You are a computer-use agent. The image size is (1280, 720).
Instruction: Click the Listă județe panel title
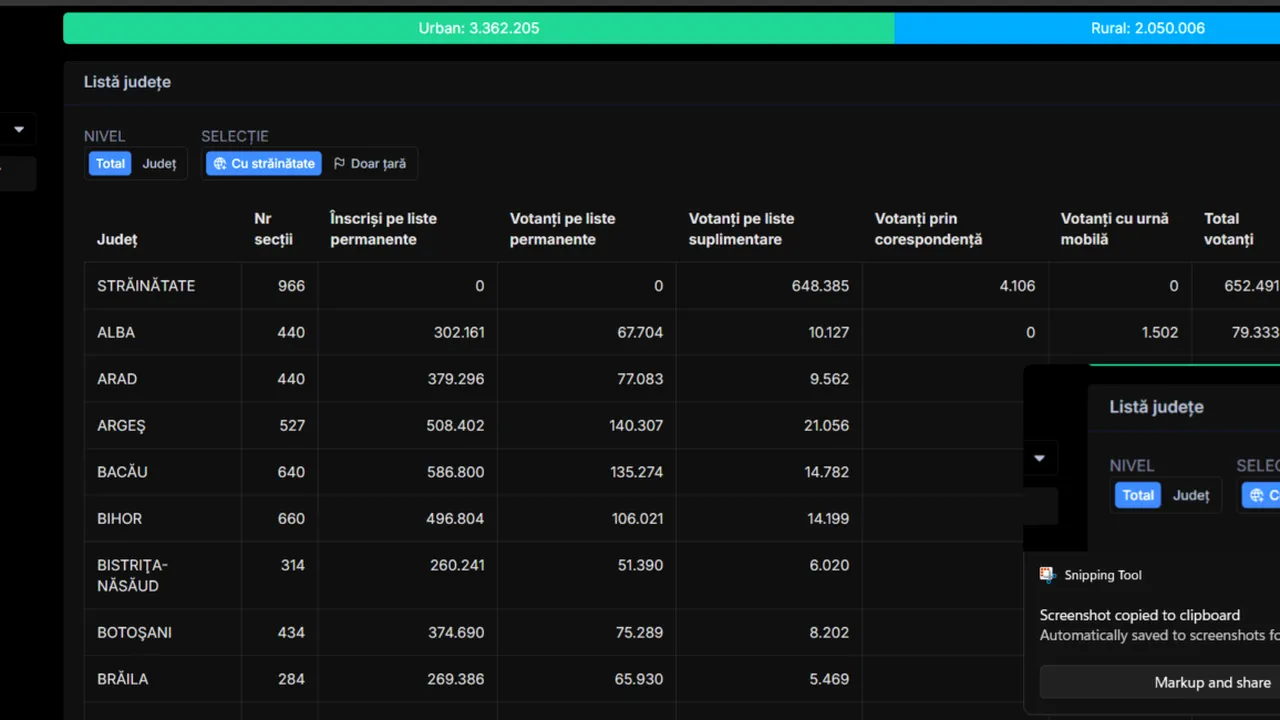(127, 82)
